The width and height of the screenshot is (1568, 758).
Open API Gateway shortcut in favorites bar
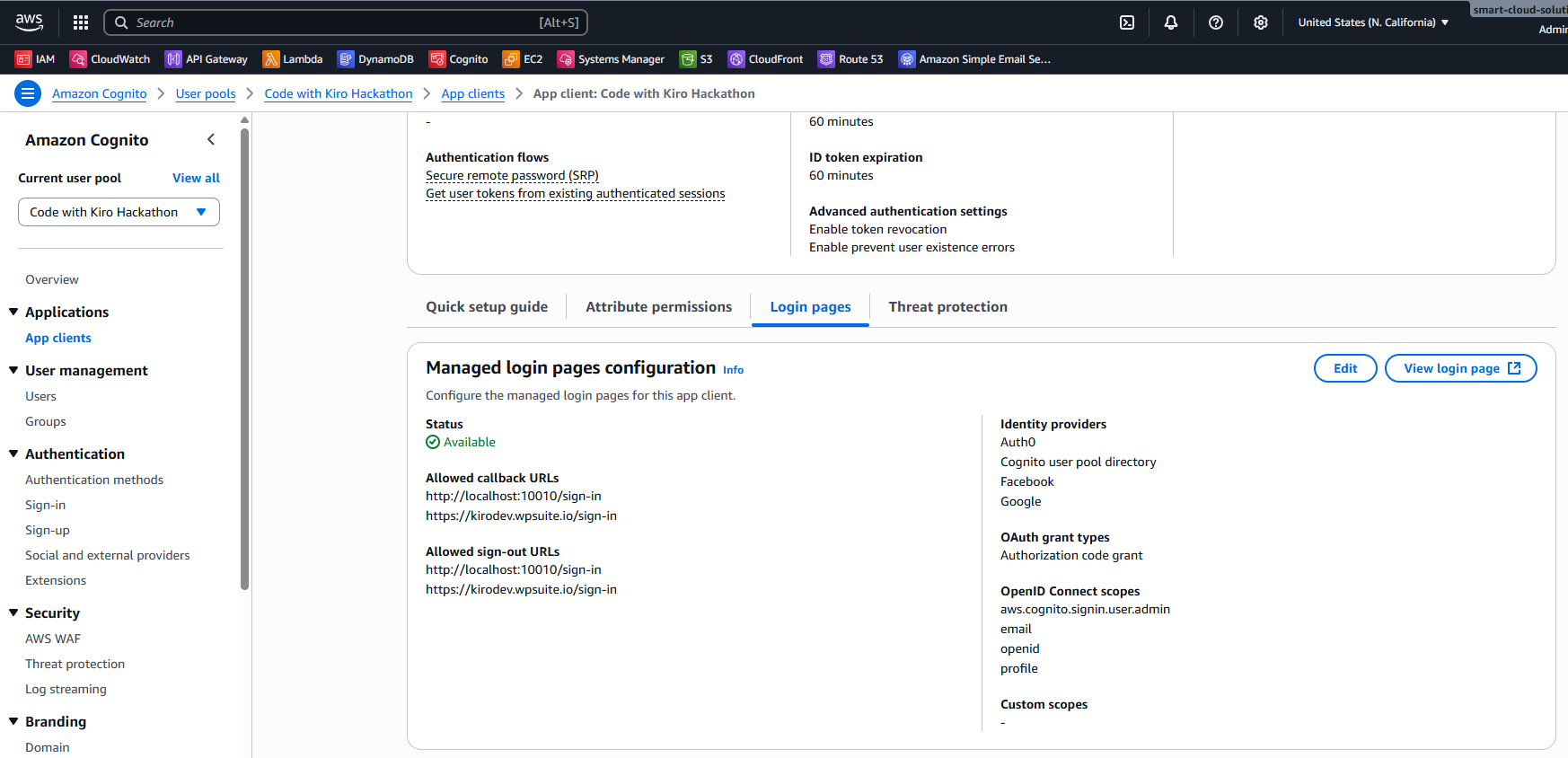pos(207,59)
